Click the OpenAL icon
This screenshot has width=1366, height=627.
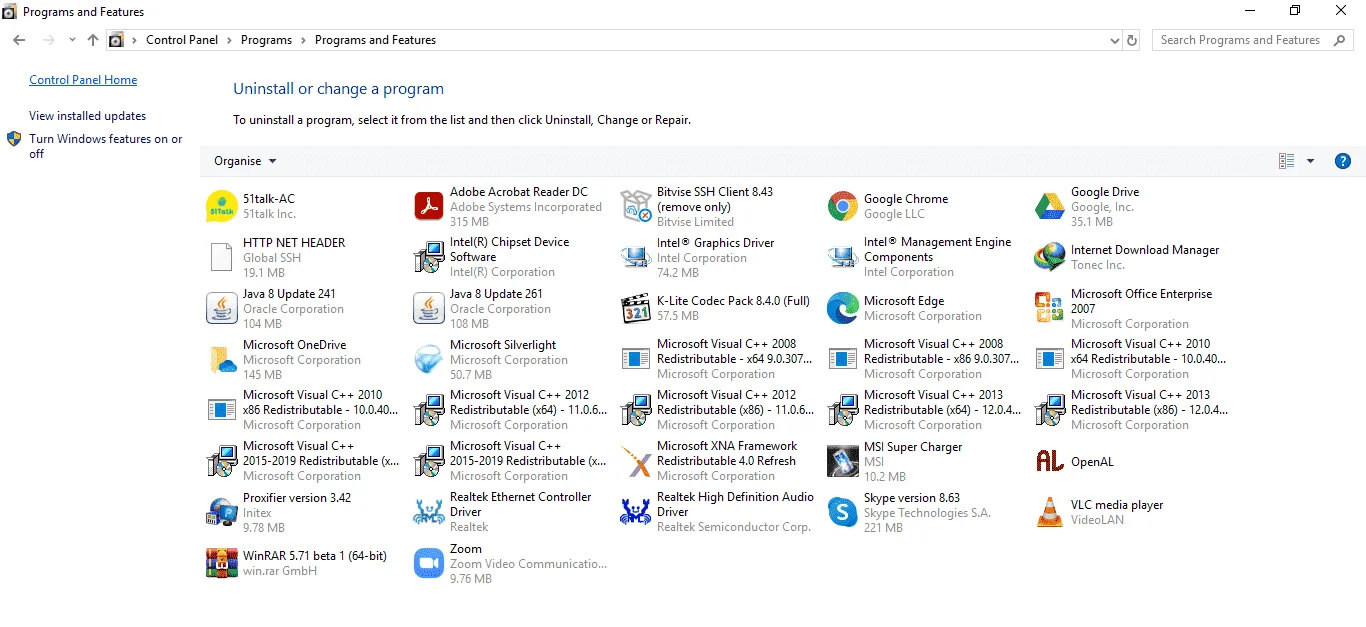1050,461
